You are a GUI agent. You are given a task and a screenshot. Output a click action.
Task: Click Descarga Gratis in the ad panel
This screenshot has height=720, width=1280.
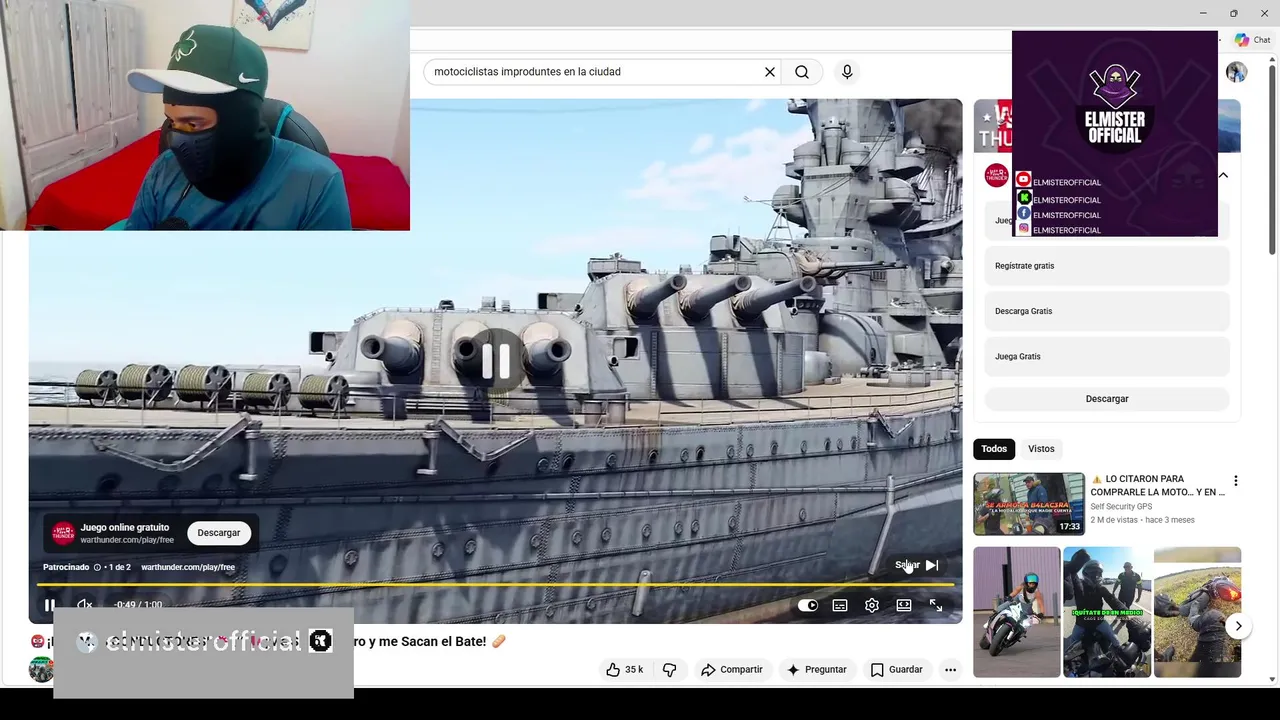[x=1107, y=311]
